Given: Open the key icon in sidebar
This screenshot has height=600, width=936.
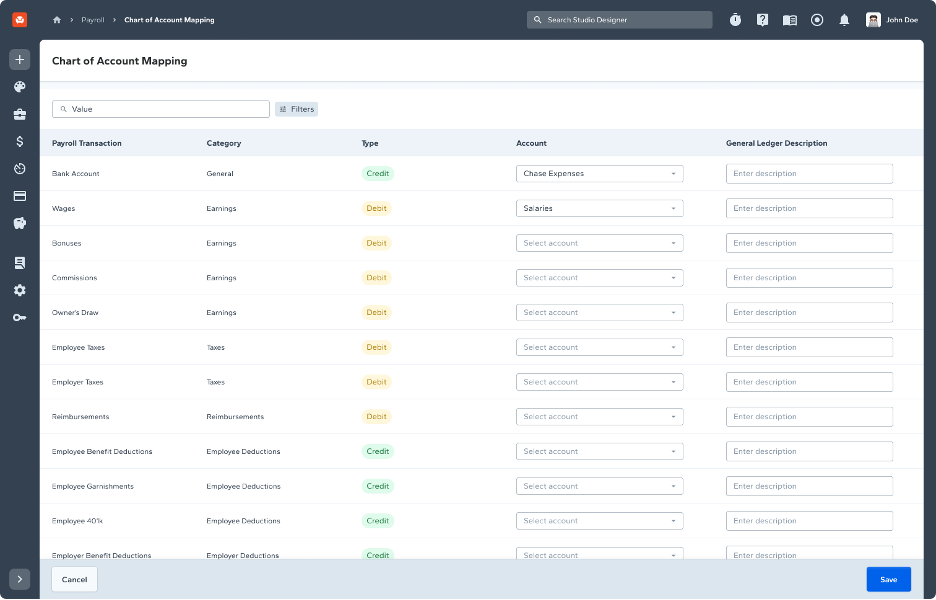Looking at the screenshot, I should (x=20, y=317).
